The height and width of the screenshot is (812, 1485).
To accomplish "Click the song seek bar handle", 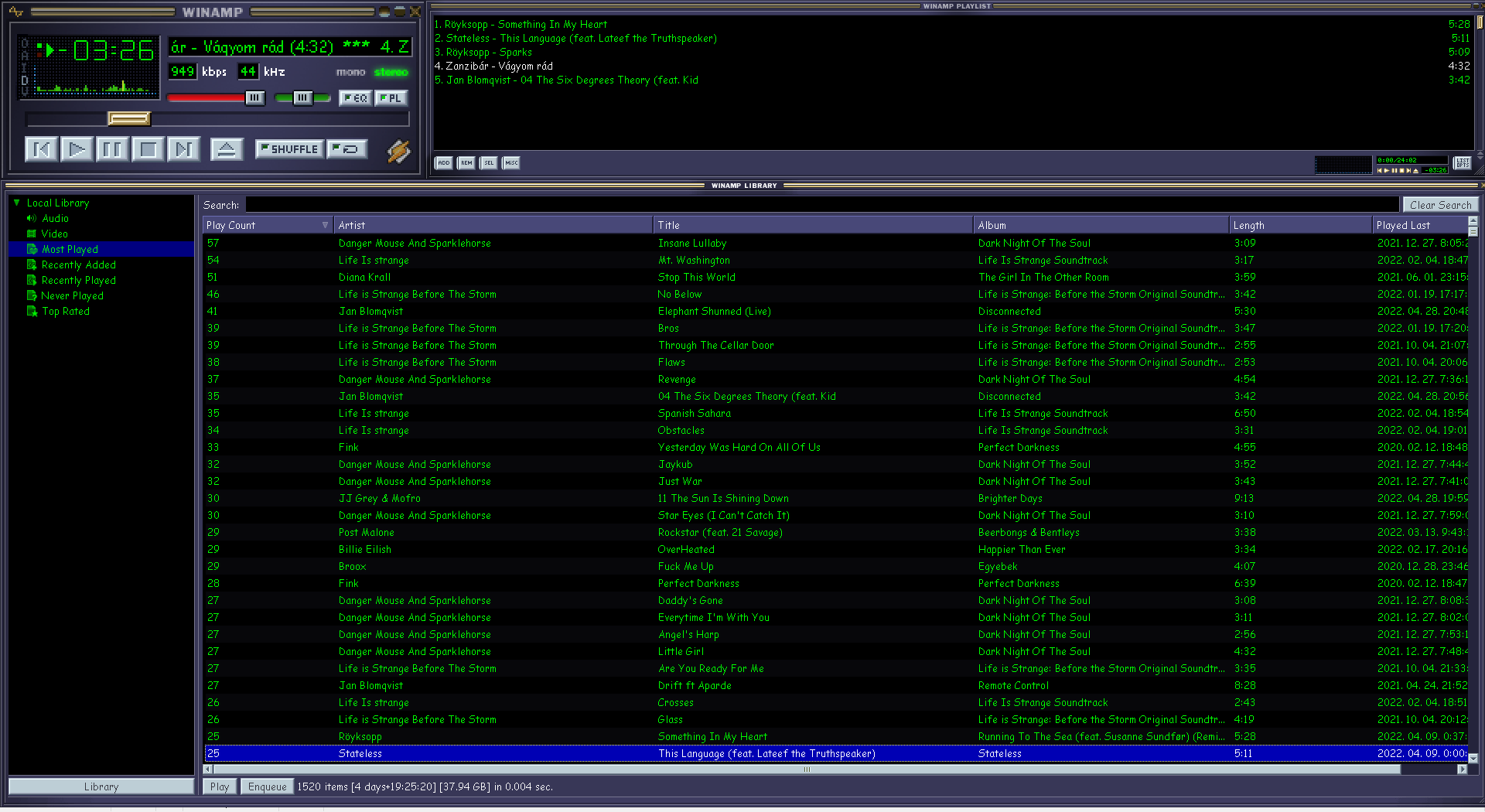I will click(128, 118).
